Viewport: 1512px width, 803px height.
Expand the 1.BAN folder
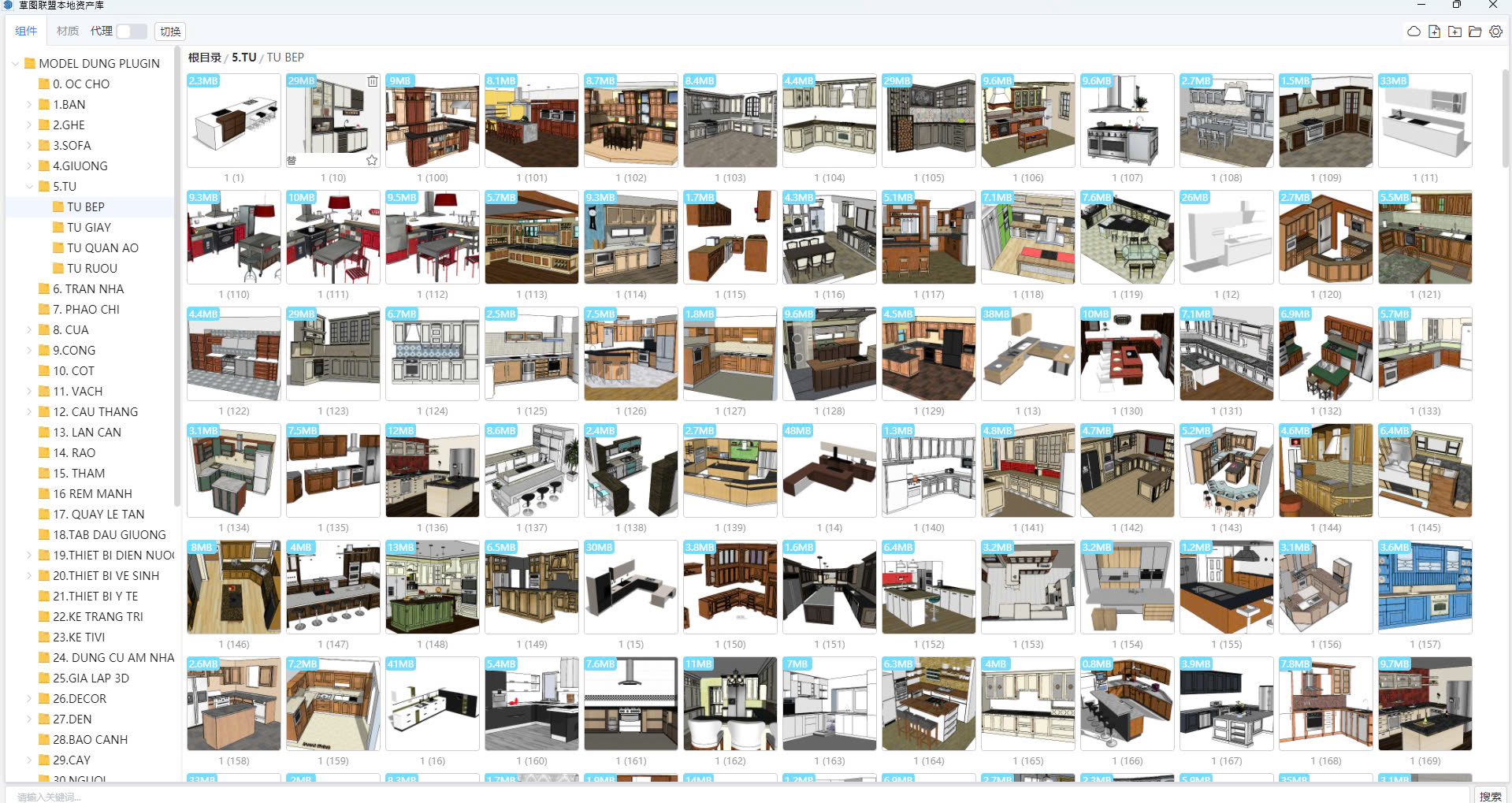[x=29, y=105]
